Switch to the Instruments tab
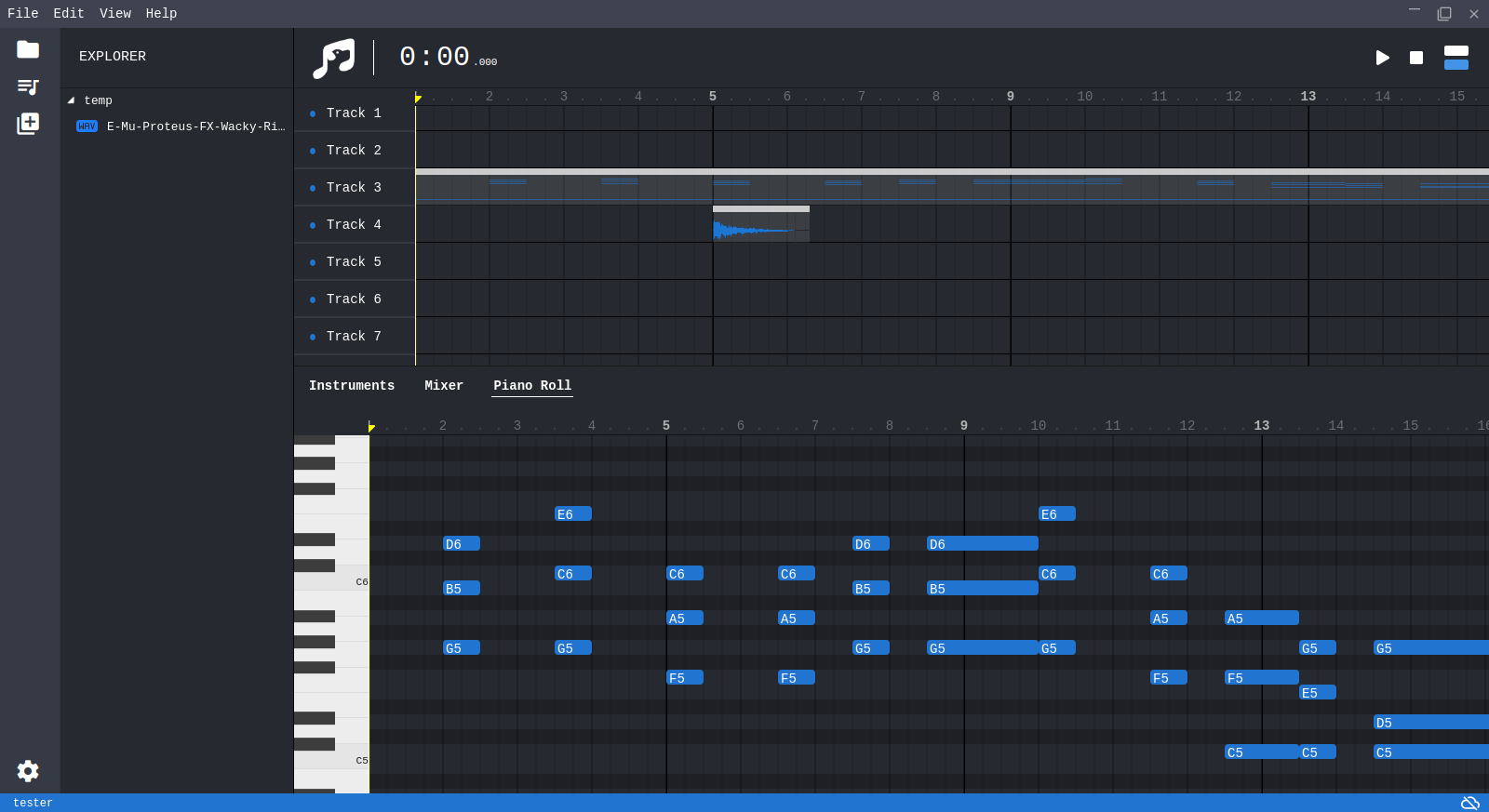 (352, 385)
